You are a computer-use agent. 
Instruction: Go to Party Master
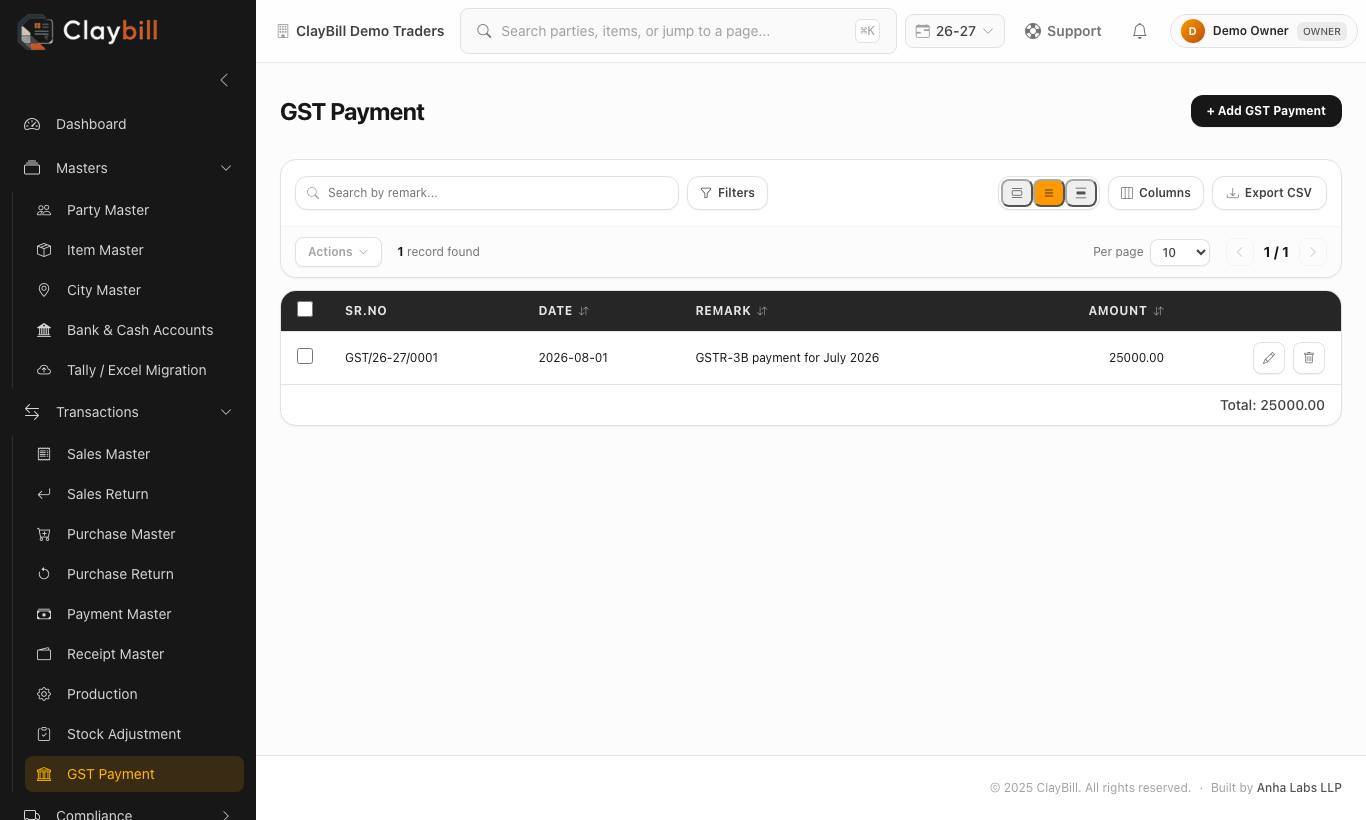pos(134,210)
